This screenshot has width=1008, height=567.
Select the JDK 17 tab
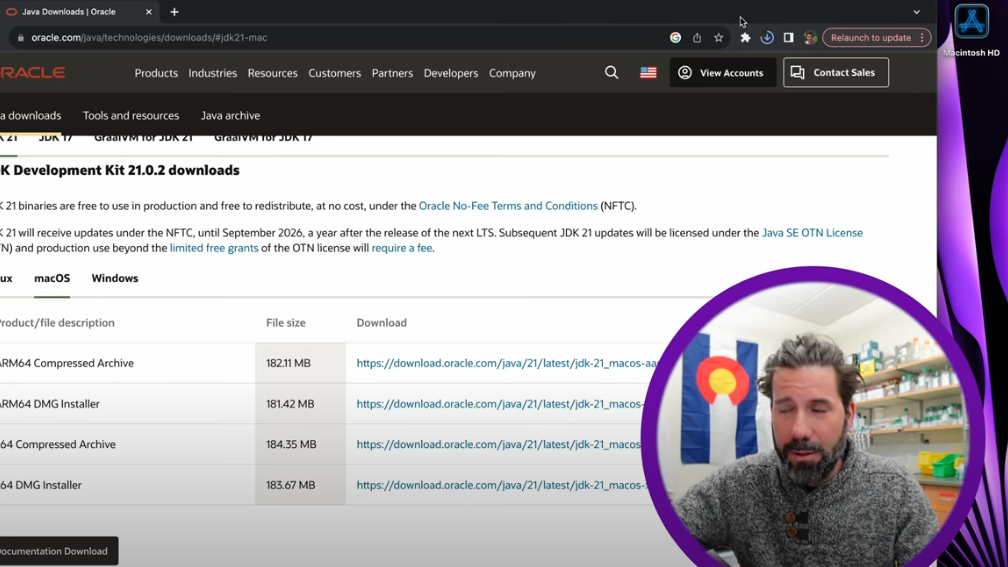click(x=55, y=138)
